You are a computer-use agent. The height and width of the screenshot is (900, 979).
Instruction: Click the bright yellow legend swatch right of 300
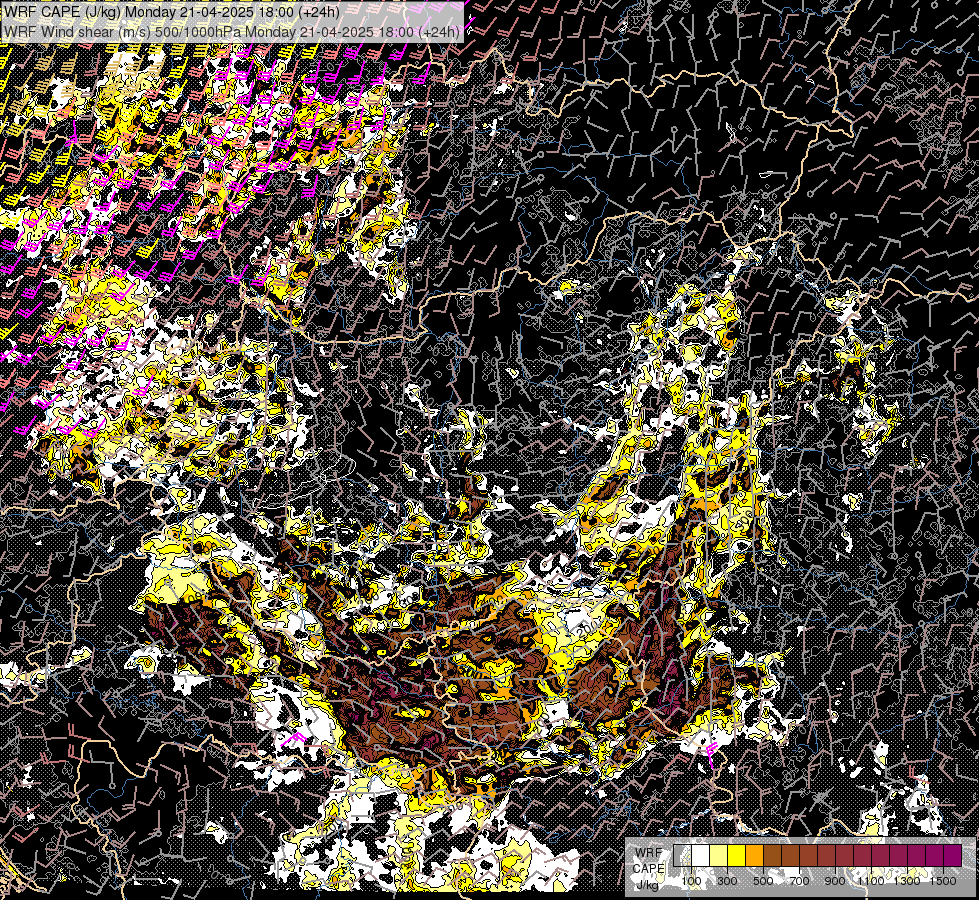coord(737,856)
